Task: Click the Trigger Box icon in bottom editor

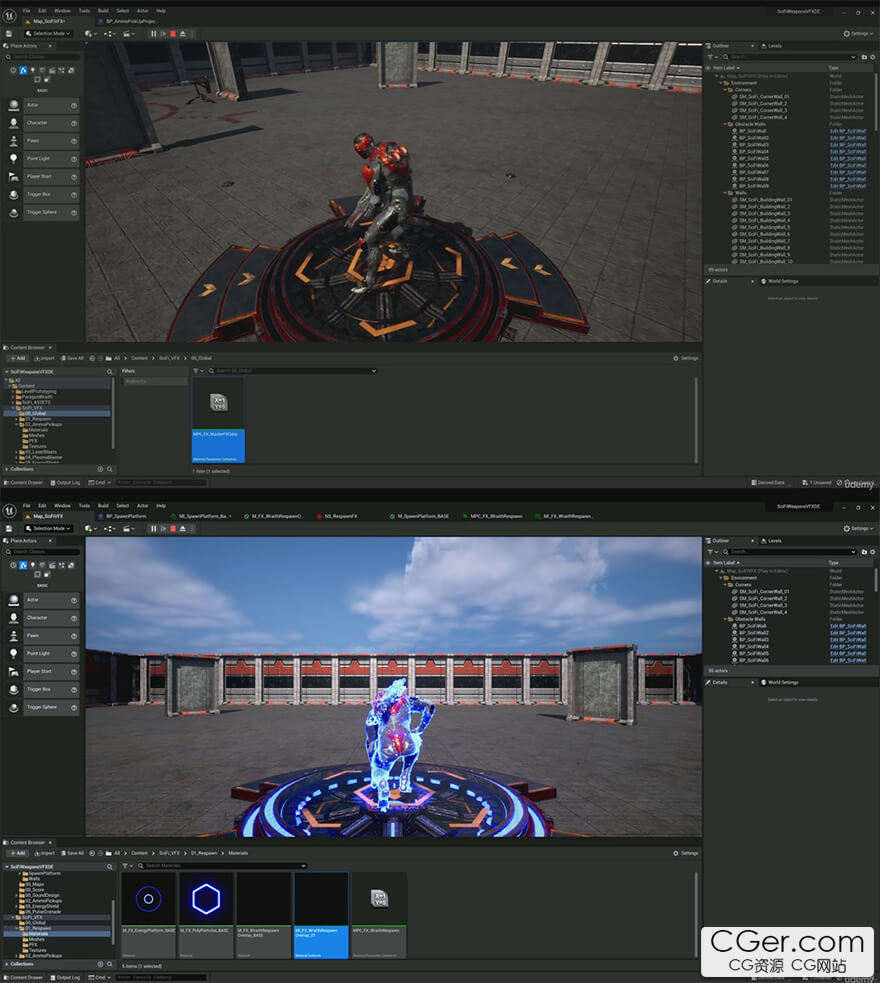Action: 14,690
